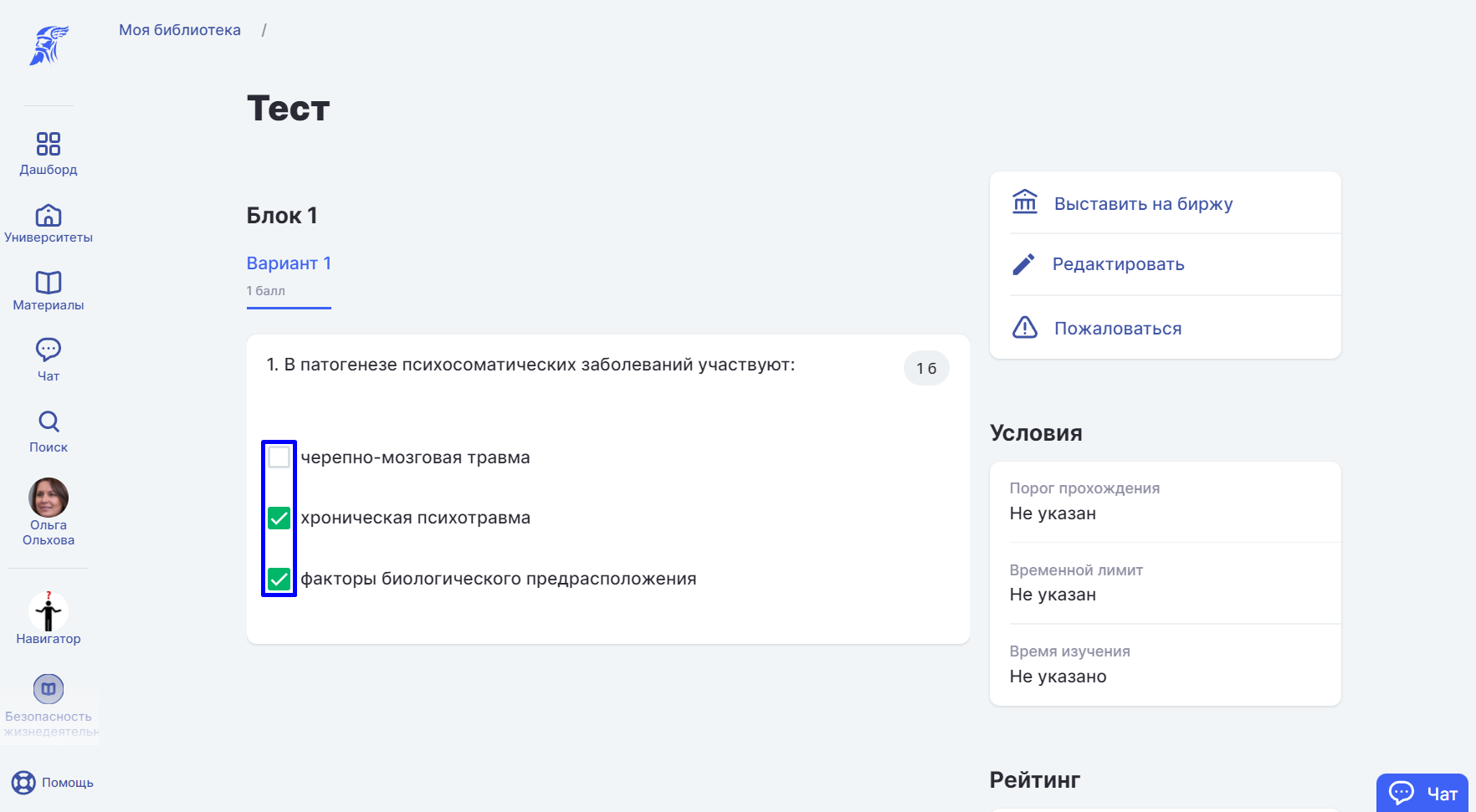Click the site logo icon
The image size is (1476, 812).
(49, 45)
